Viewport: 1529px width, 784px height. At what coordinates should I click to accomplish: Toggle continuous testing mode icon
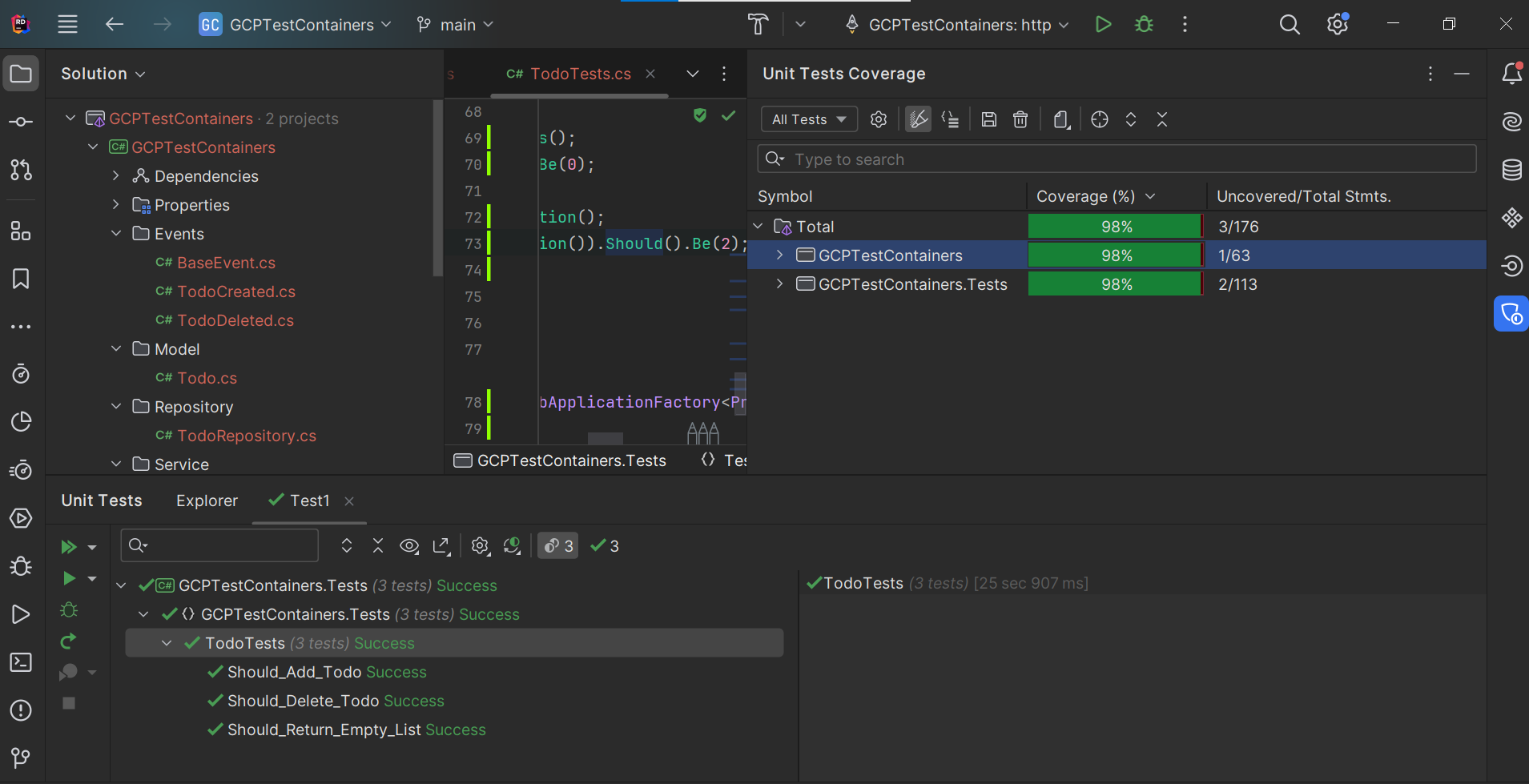point(513,546)
